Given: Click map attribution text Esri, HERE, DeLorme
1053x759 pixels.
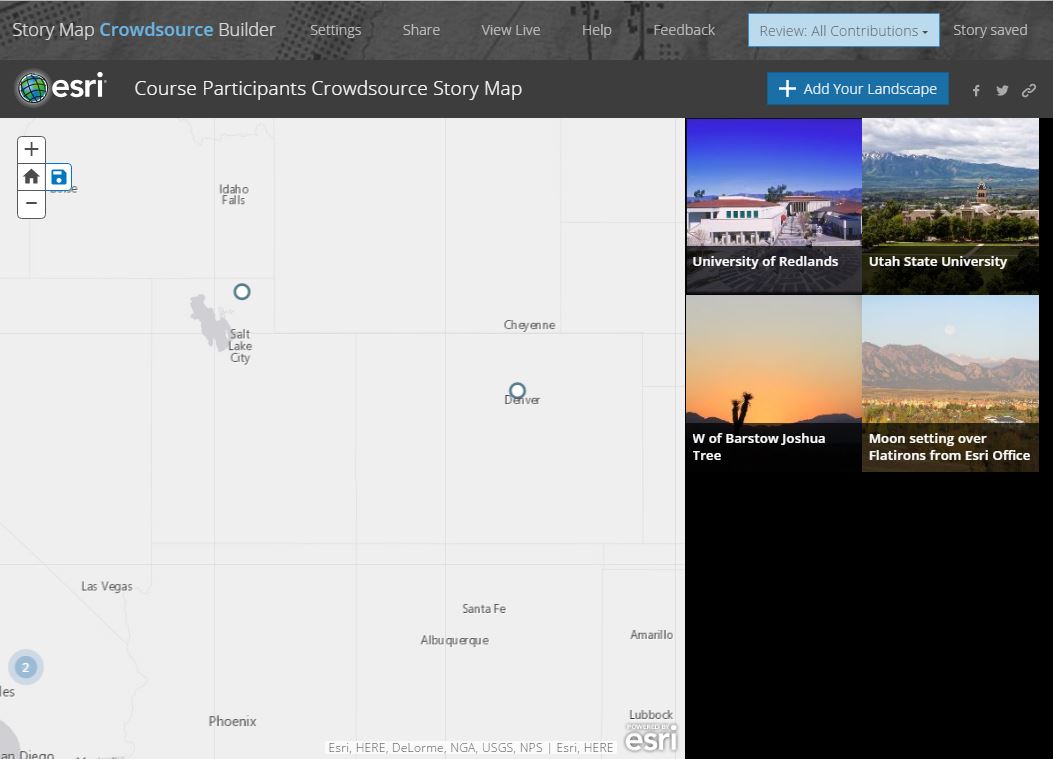Looking at the screenshot, I should coord(470,748).
